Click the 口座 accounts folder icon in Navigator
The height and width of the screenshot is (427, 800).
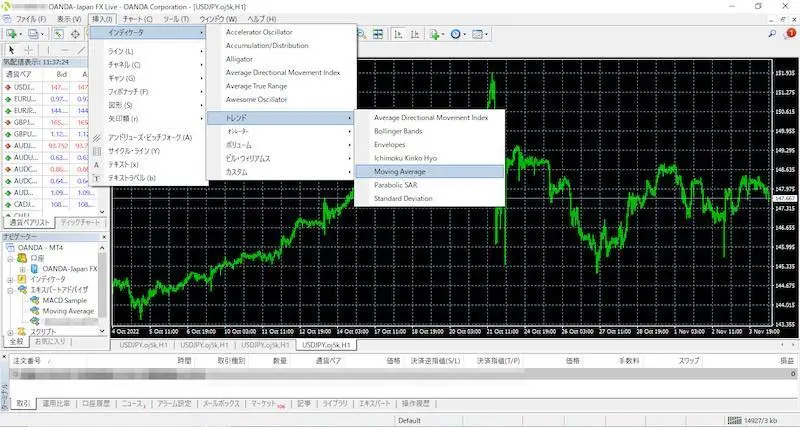pyautogui.click(x=21, y=258)
